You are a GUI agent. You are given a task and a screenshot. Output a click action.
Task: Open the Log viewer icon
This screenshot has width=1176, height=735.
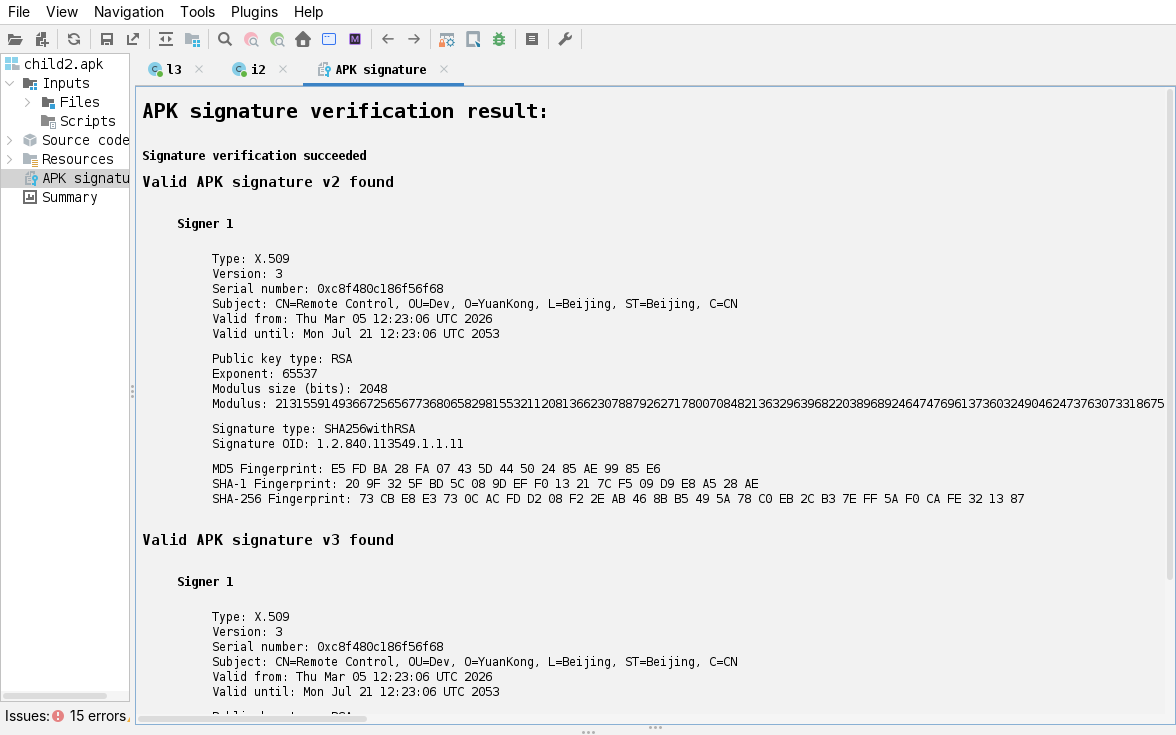tap(532, 40)
